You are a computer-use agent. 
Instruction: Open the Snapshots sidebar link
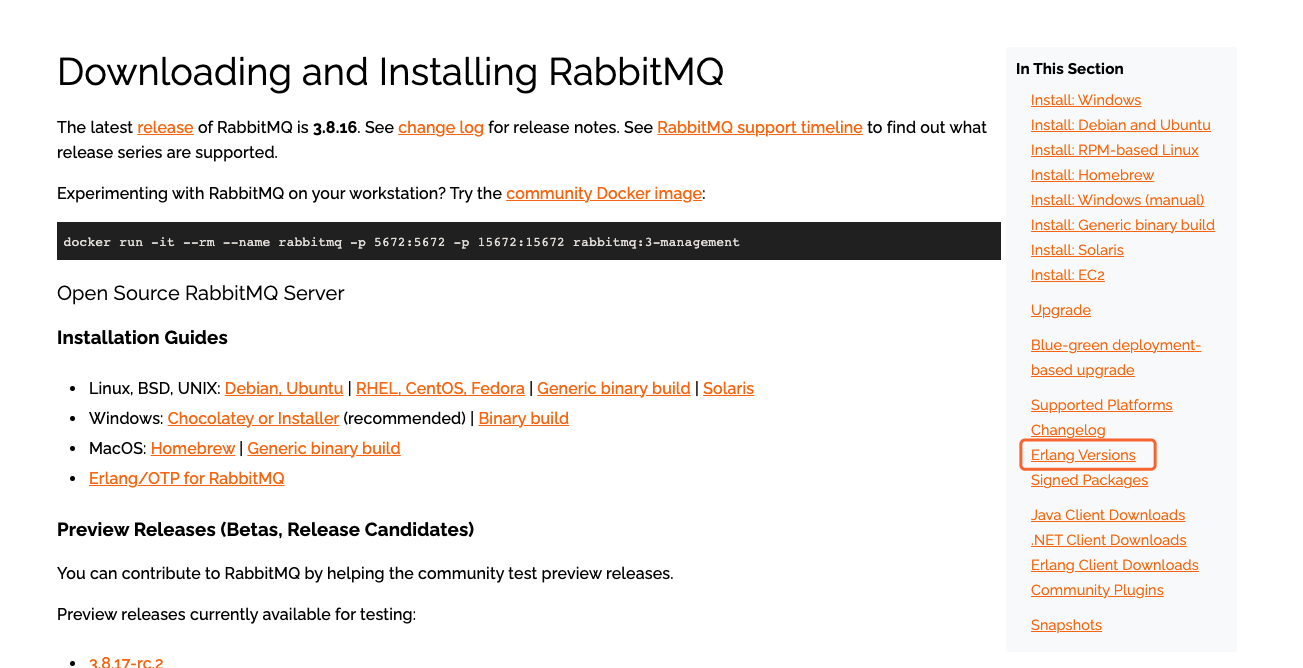(x=1066, y=625)
